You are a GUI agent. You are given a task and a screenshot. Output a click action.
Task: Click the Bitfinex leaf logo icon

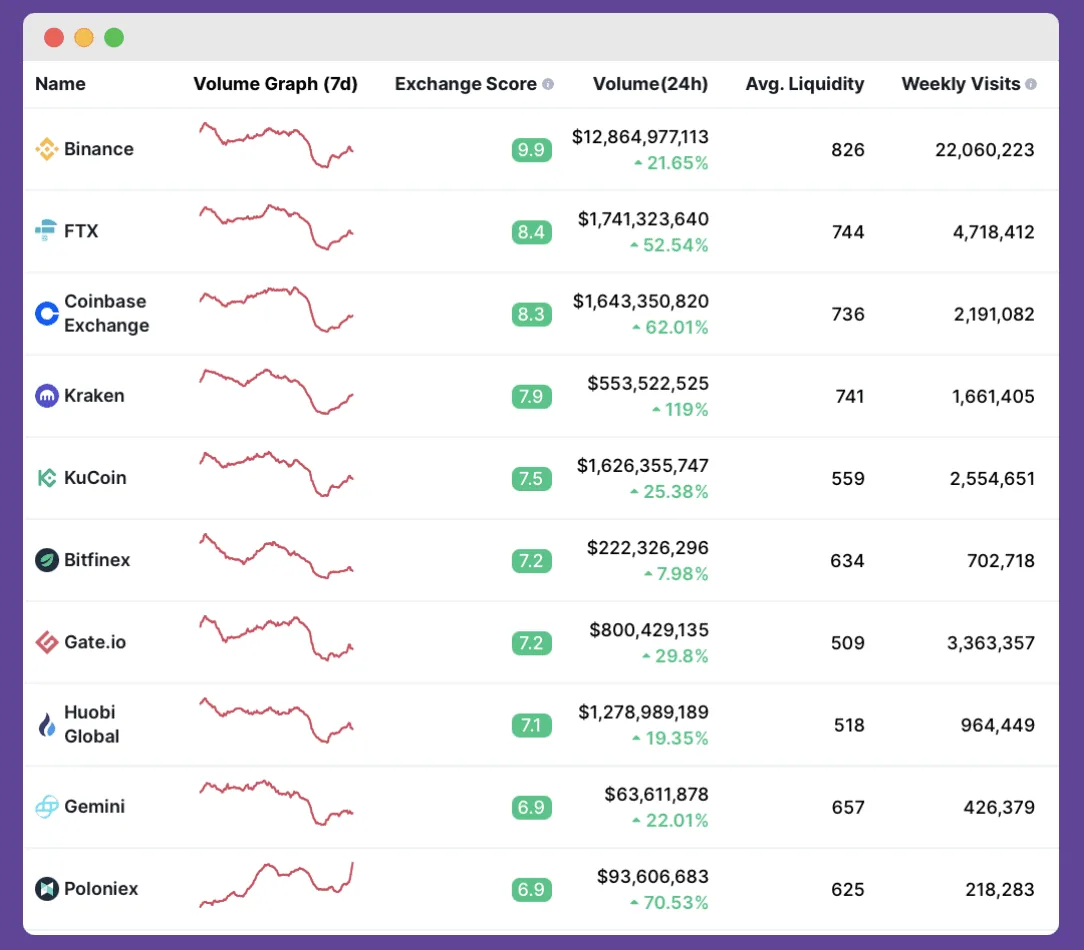(x=45, y=560)
